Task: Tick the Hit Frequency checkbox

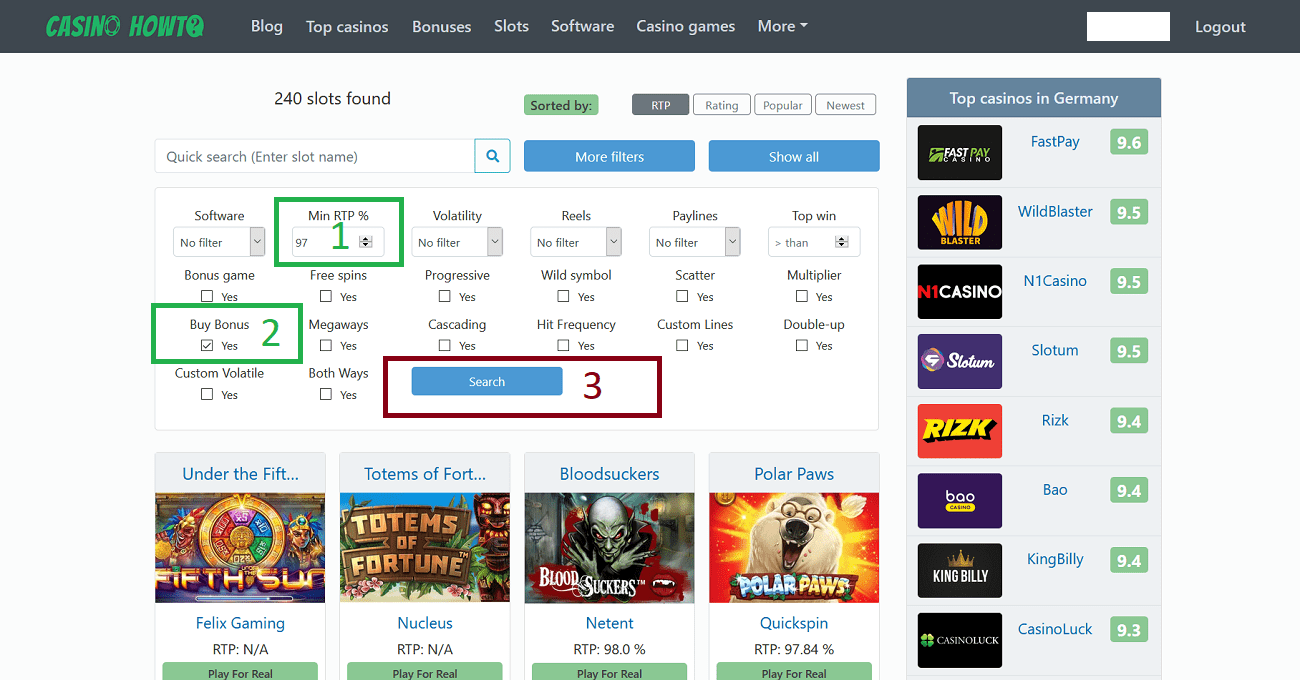Action: (564, 345)
